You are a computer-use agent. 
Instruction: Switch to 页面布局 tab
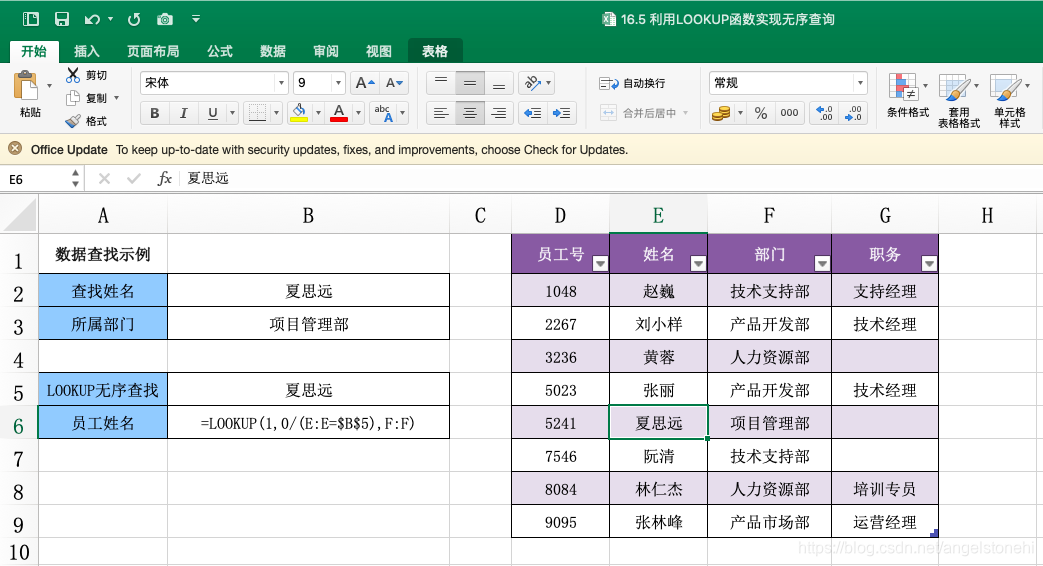[153, 51]
